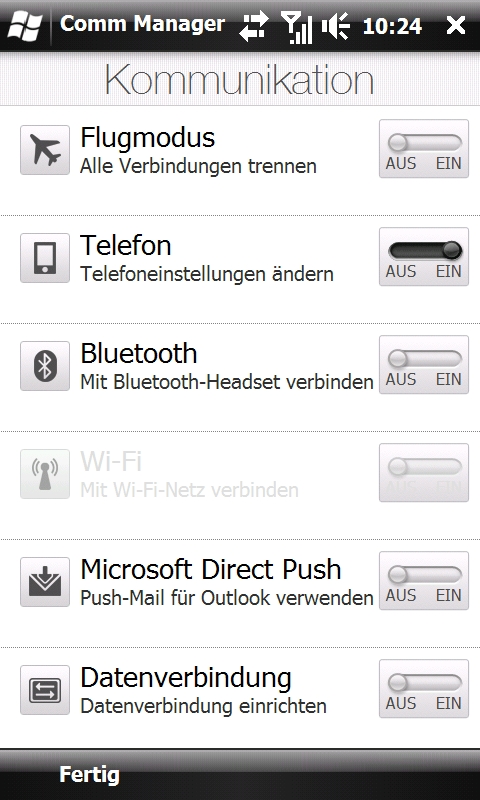
Task: Tap the Bluetooth symbol icon
Action: tap(45, 366)
